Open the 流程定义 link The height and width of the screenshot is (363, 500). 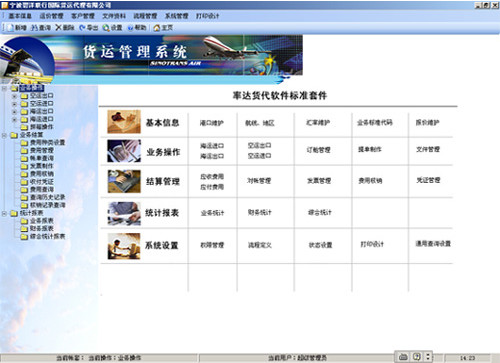[x=260, y=245]
